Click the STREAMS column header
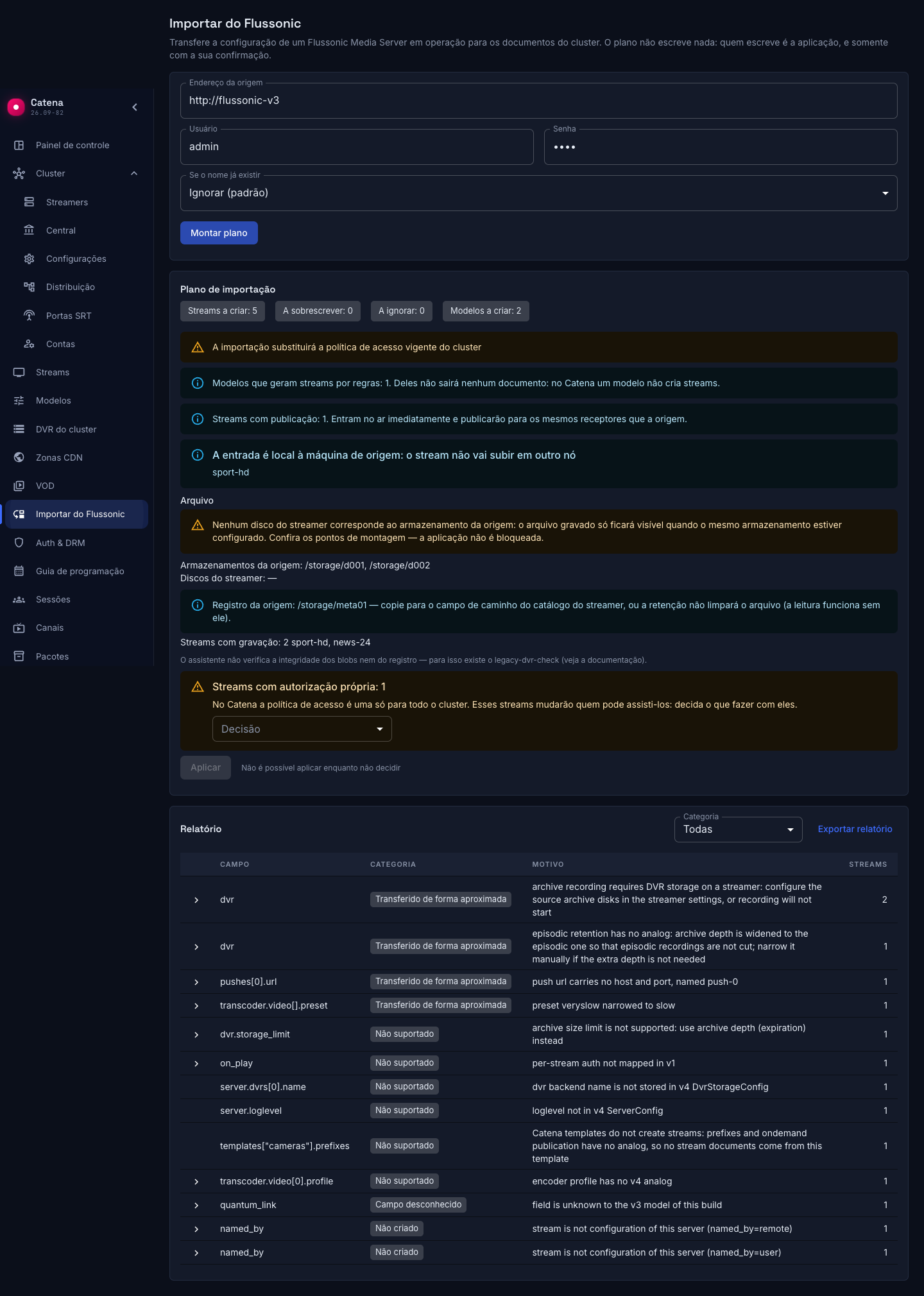 [x=868, y=864]
